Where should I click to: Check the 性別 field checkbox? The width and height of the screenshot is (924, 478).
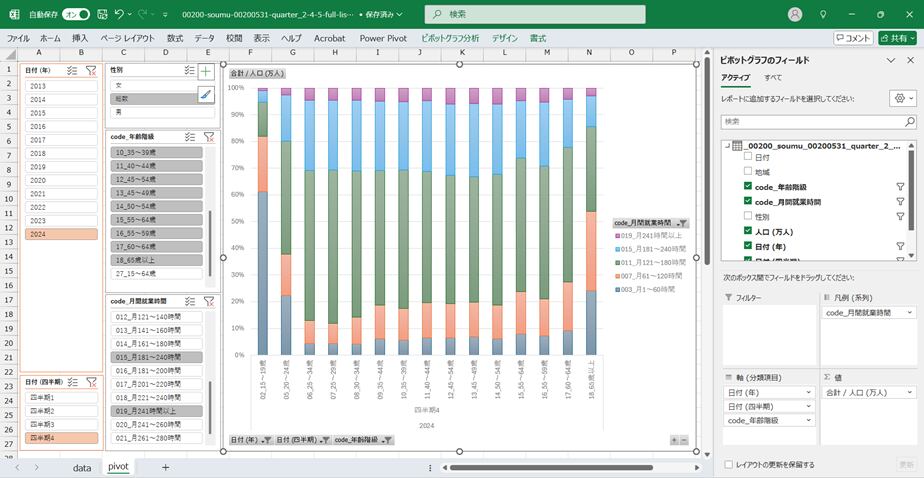pos(747,216)
